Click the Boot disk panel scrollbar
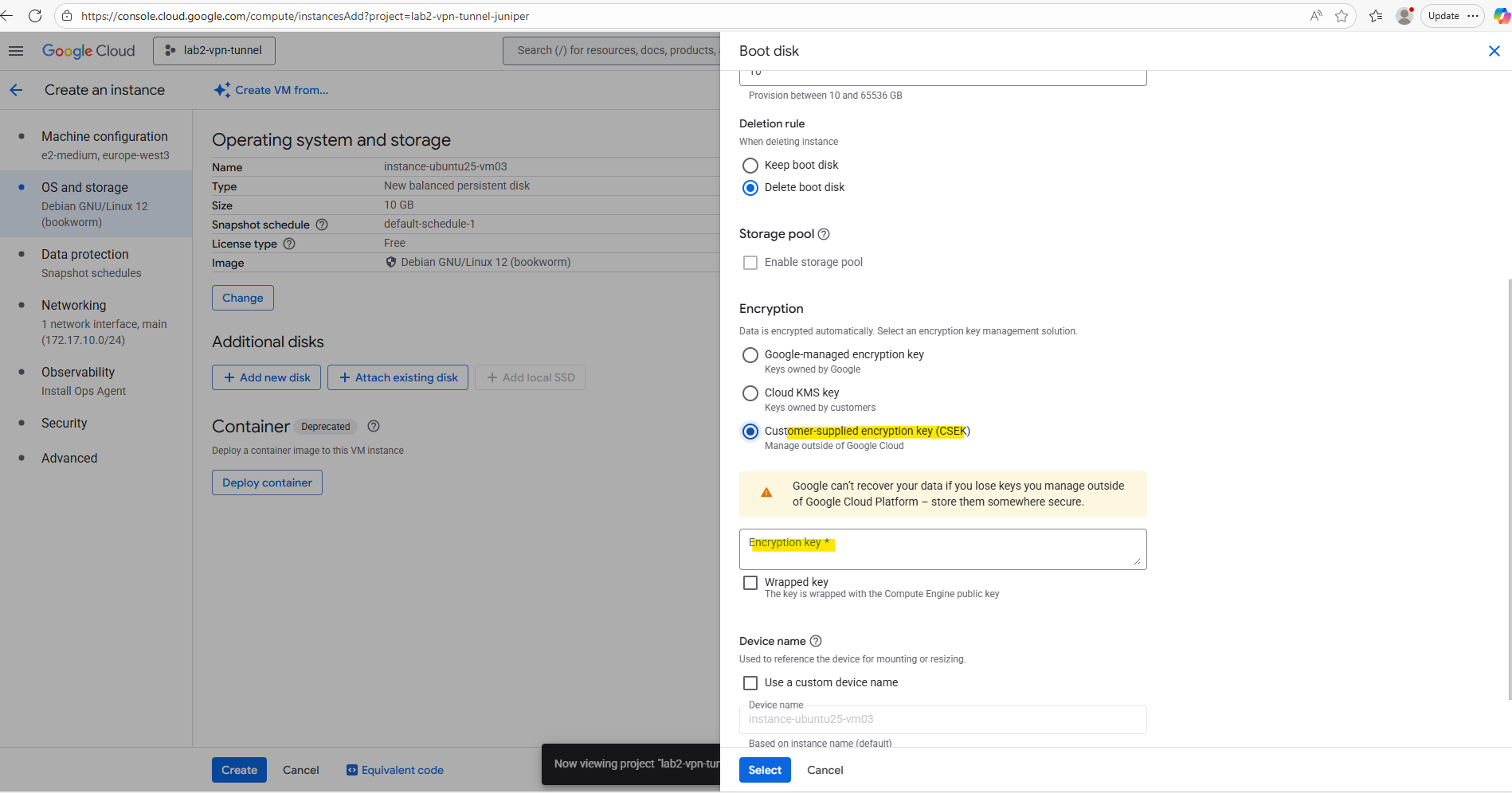This screenshot has width=1512, height=793. [1510, 489]
